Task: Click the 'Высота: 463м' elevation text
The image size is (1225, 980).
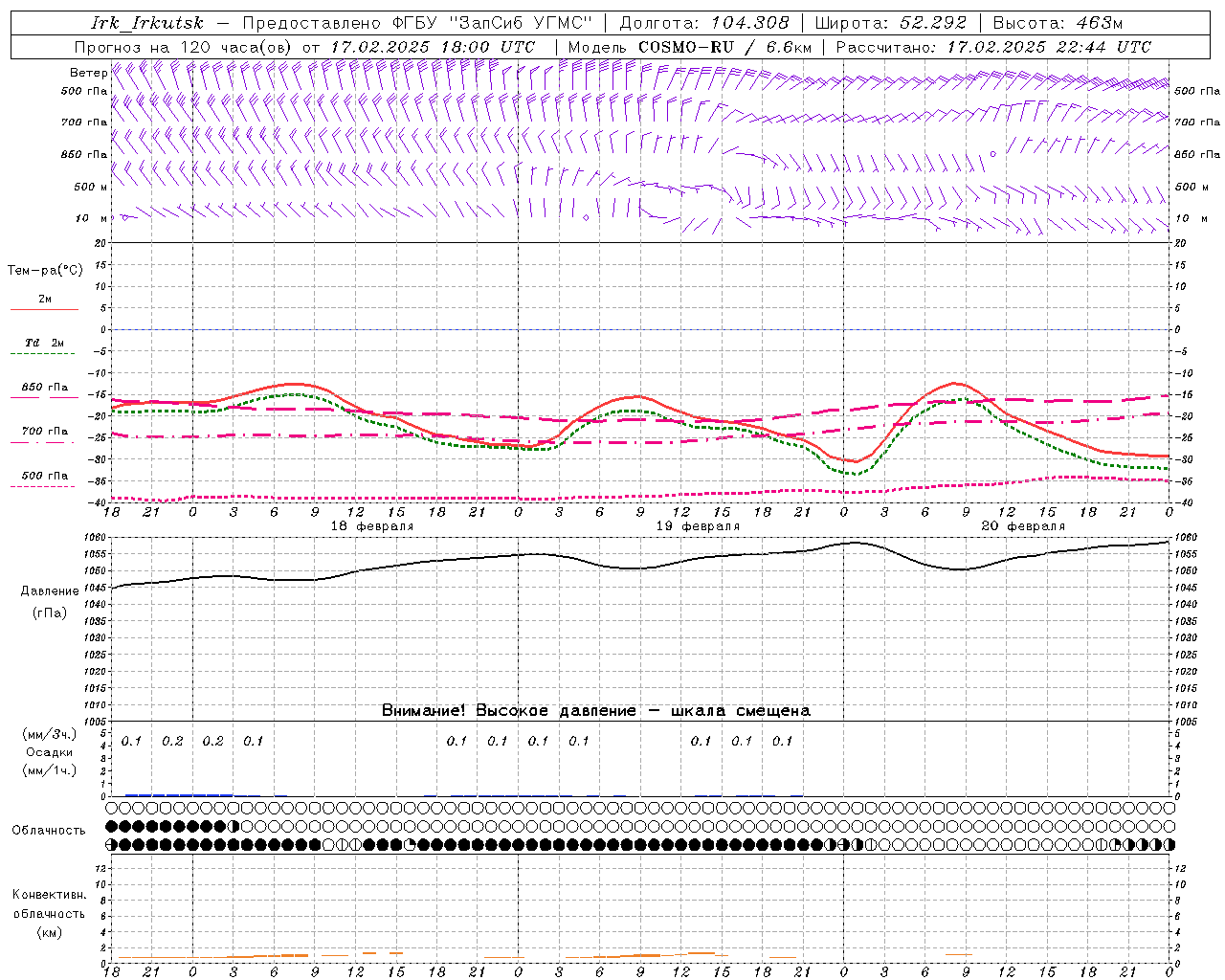Action: point(1058,23)
